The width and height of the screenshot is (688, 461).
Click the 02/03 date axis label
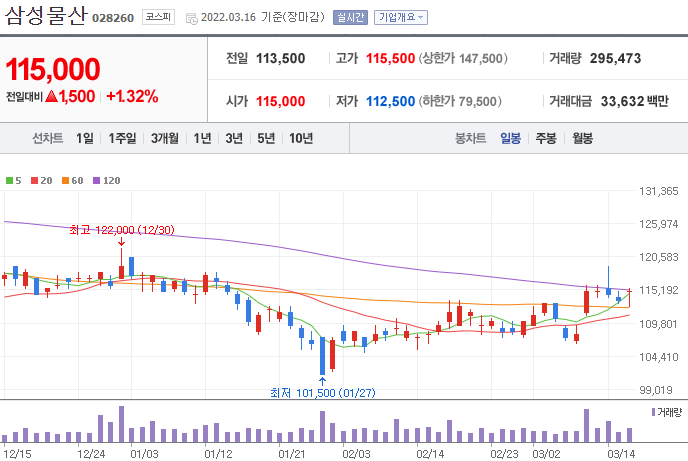point(356,454)
